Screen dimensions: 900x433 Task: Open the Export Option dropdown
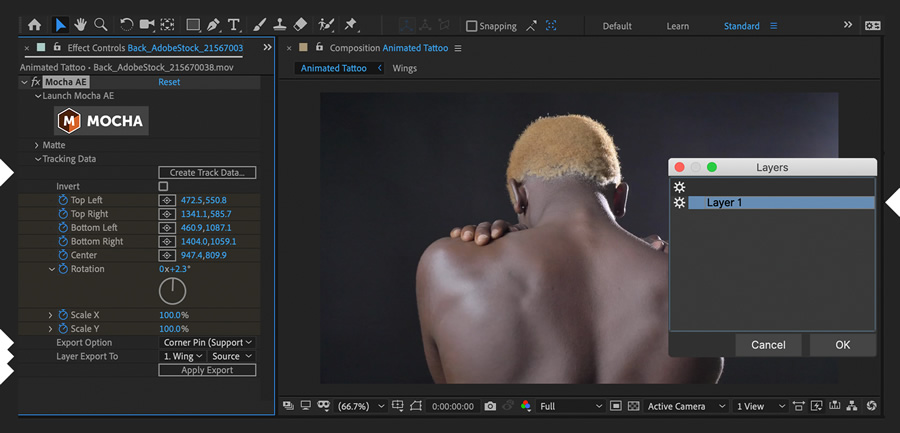207,343
